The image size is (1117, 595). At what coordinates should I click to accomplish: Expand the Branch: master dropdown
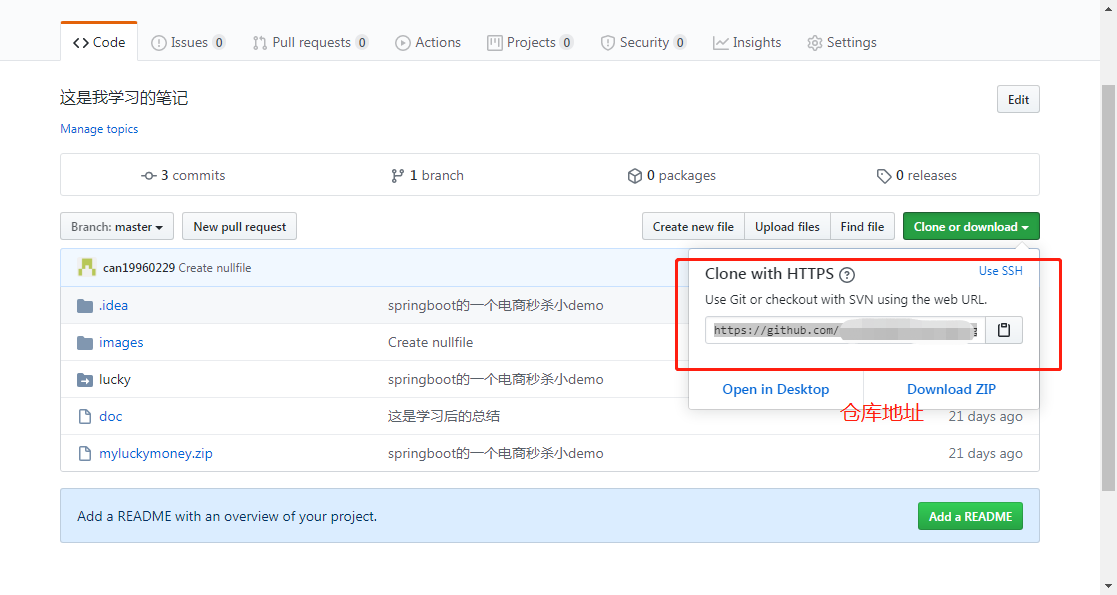pyautogui.click(x=117, y=227)
